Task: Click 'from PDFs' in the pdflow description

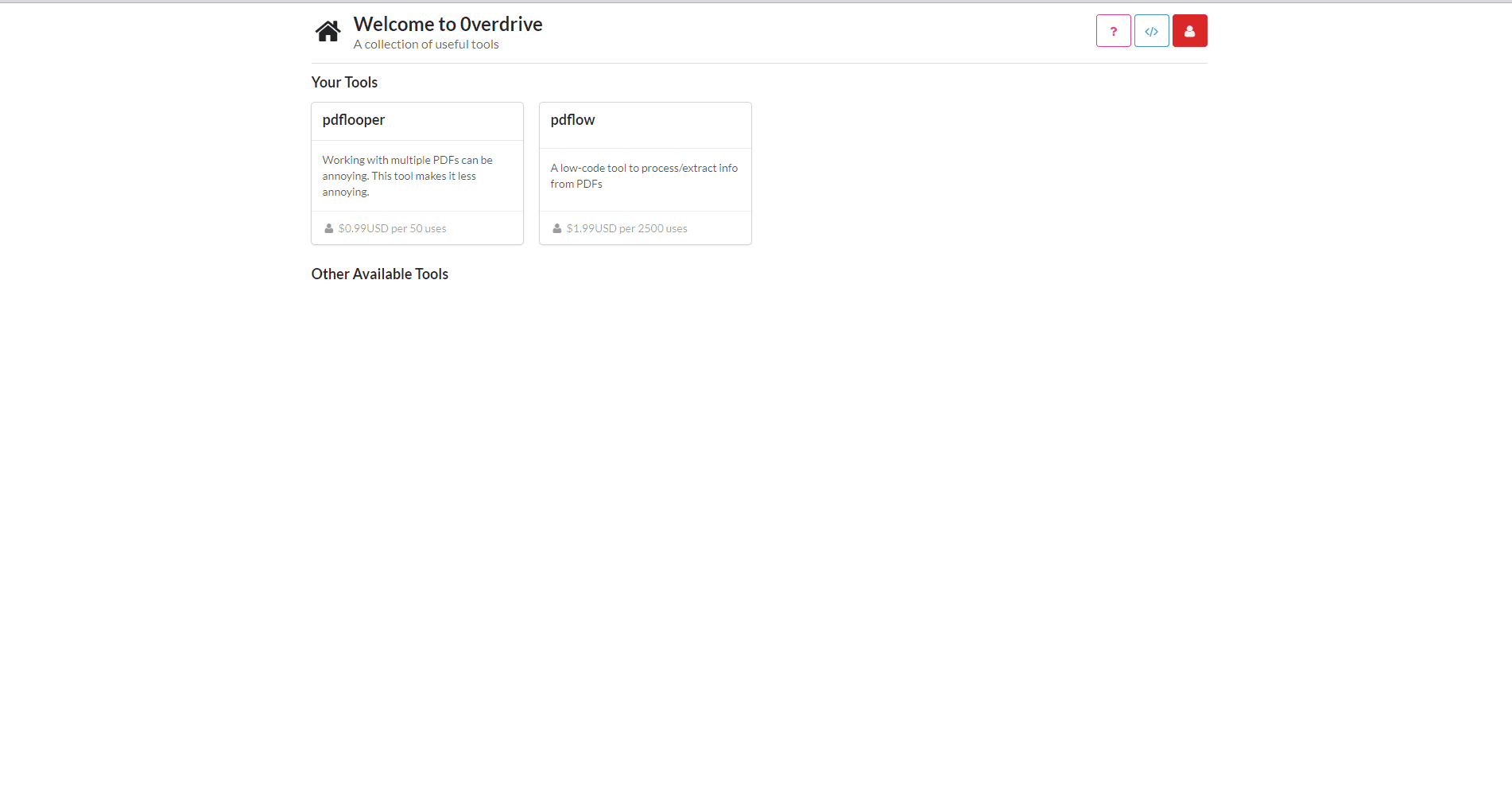Action: [576, 185]
